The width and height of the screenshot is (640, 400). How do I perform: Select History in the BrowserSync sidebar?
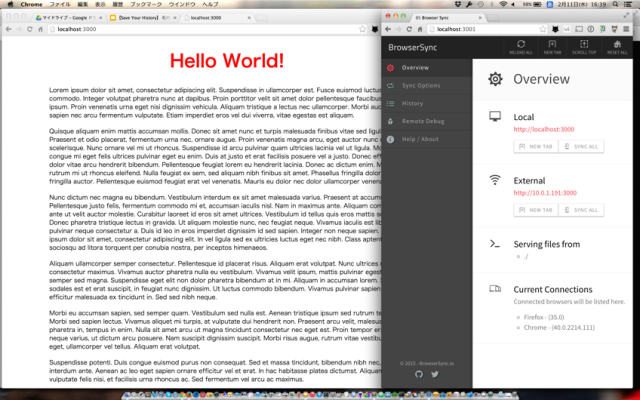(x=414, y=103)
